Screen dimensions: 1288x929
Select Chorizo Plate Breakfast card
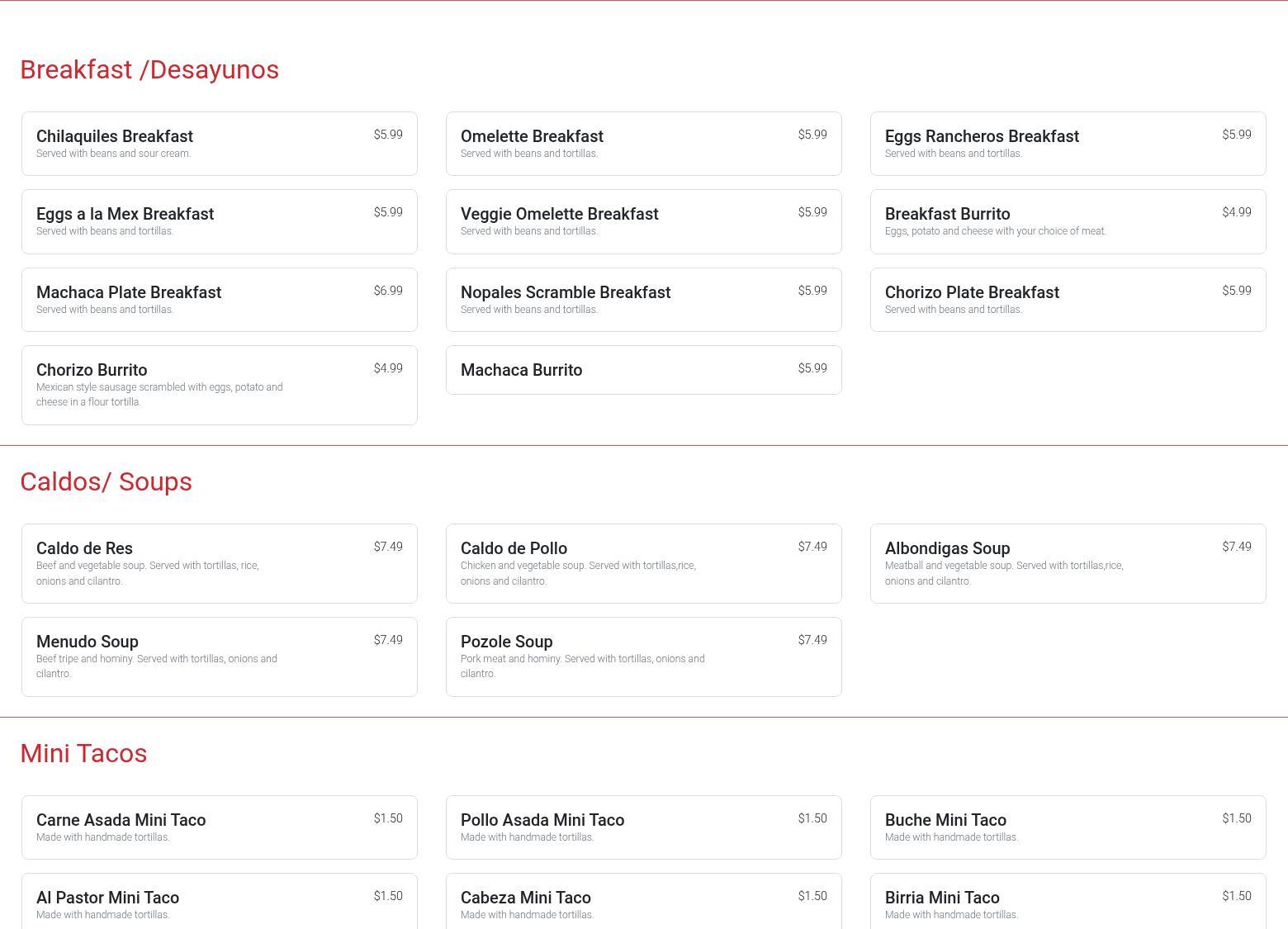point(1068,300)
